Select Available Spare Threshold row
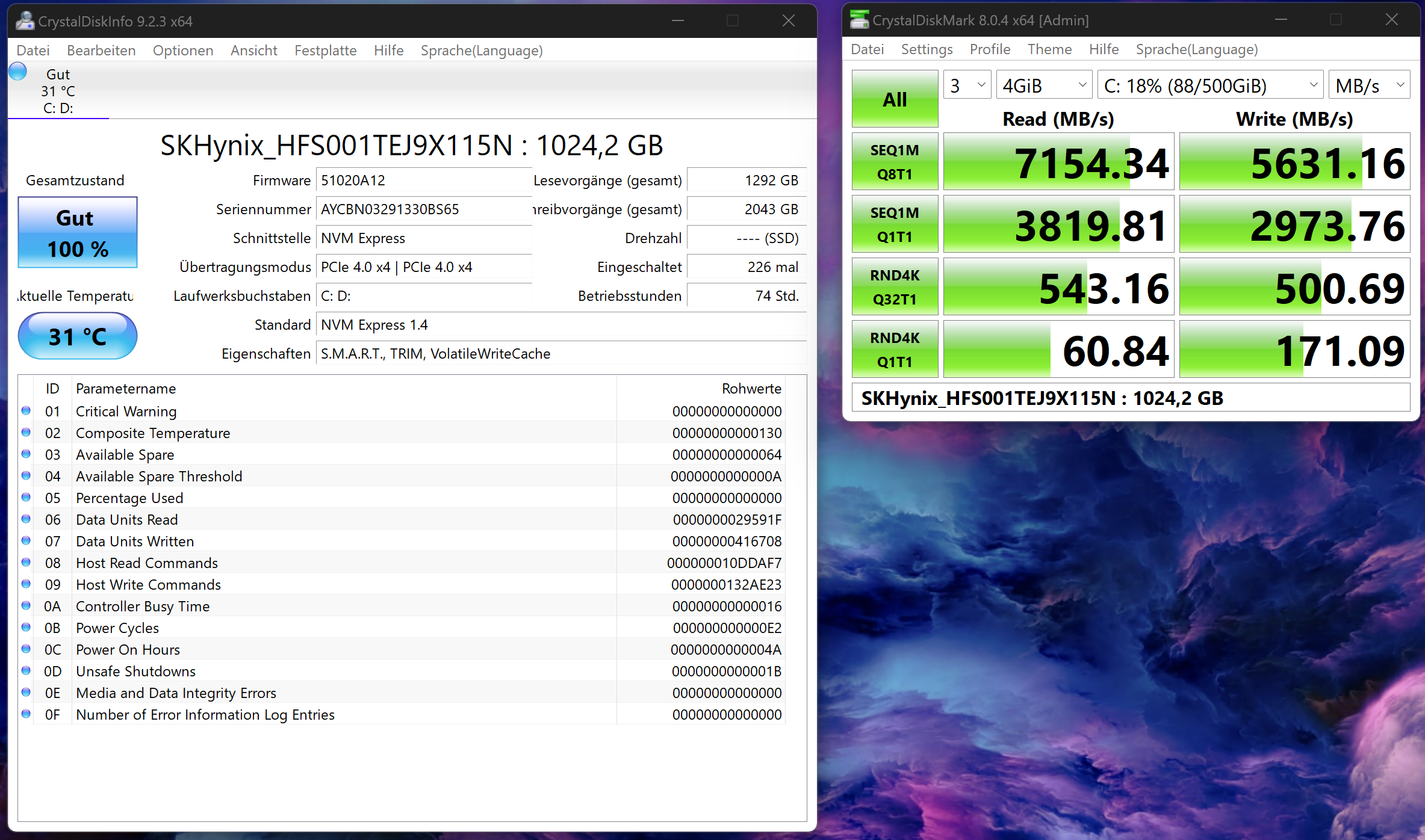The image size is (1425, 840). [402, 476]
